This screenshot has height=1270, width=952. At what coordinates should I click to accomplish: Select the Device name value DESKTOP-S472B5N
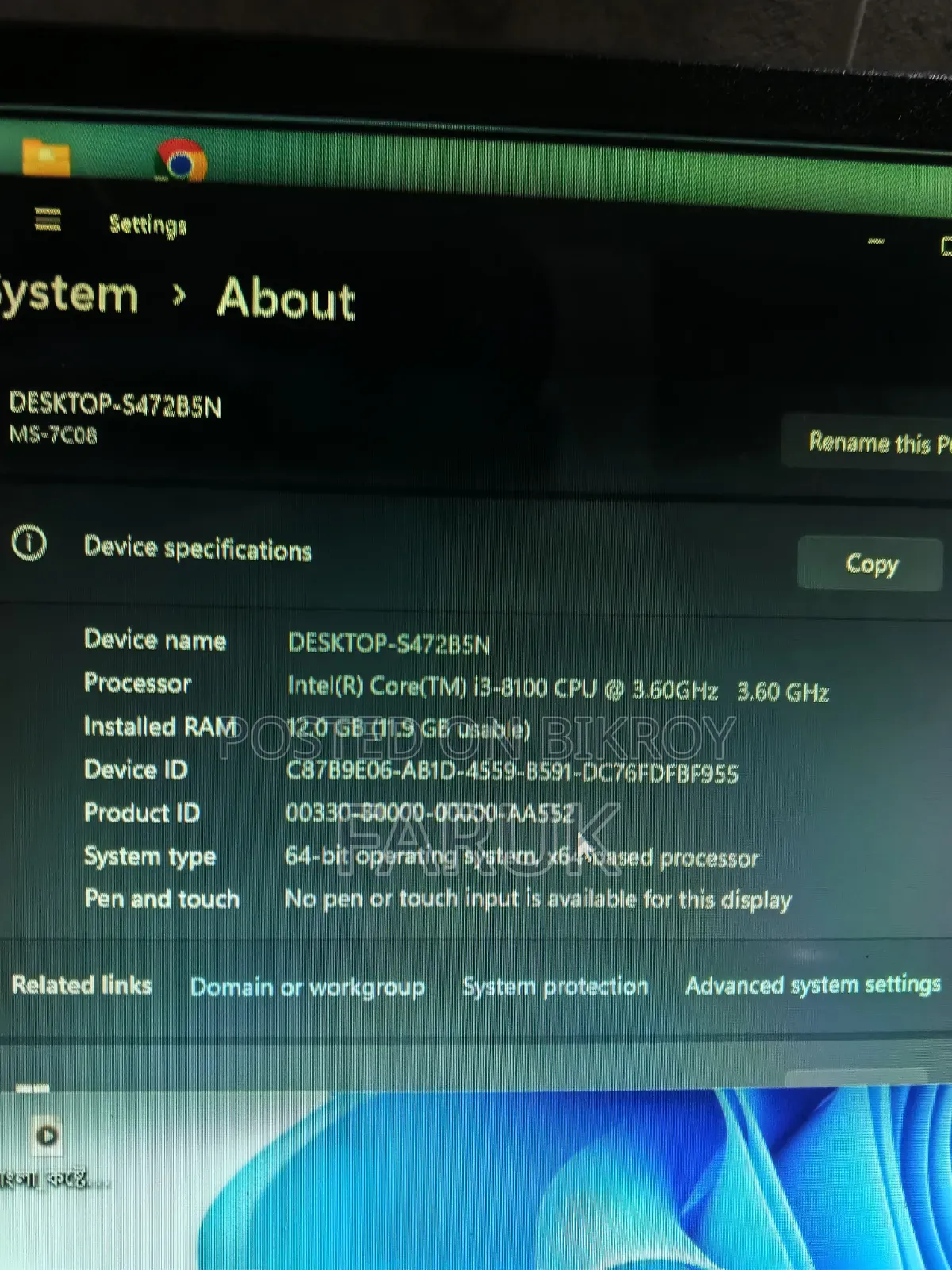coord(389,643)
